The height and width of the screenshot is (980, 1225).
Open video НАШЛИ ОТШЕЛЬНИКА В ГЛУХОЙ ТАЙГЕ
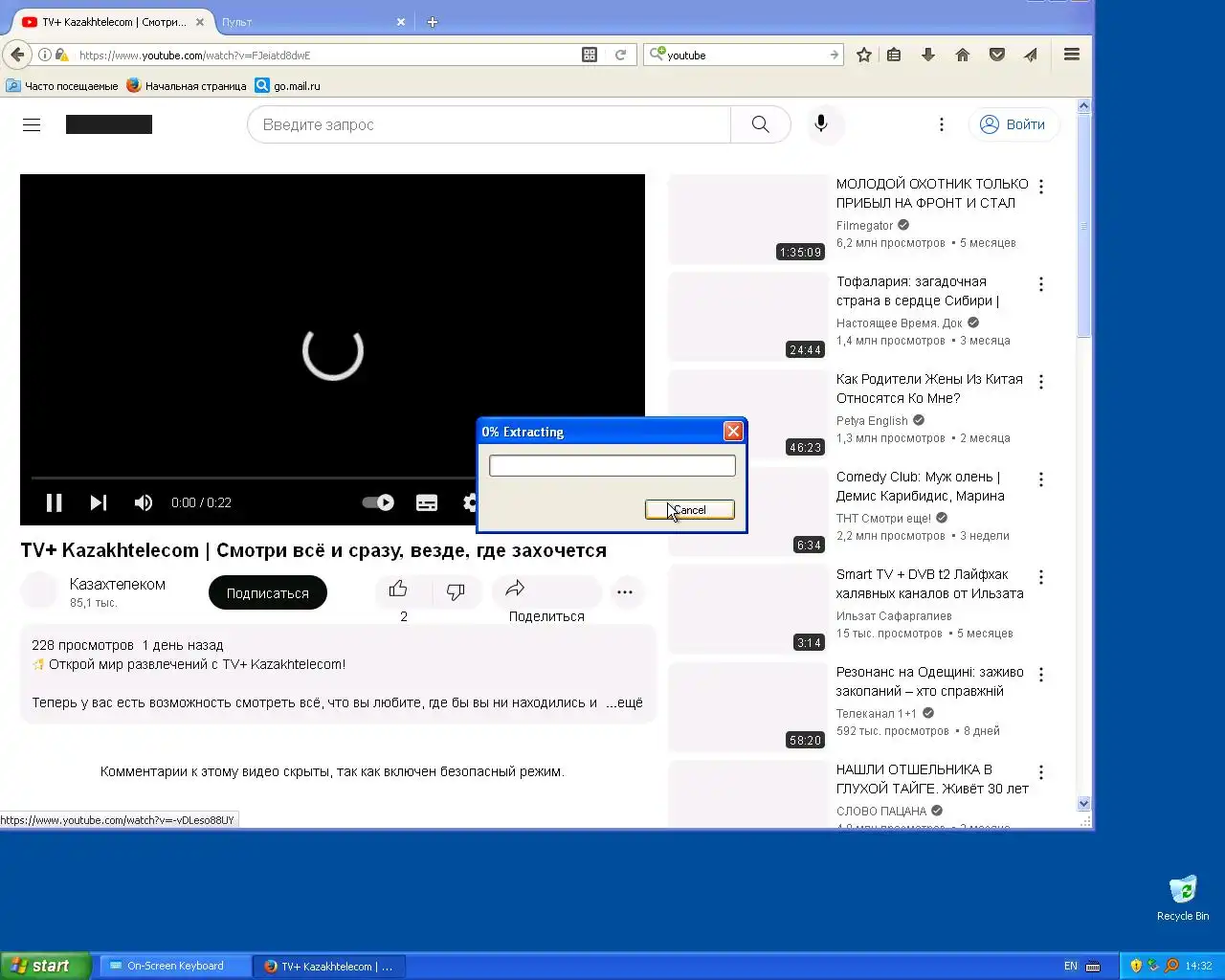[x=932, y=779]
